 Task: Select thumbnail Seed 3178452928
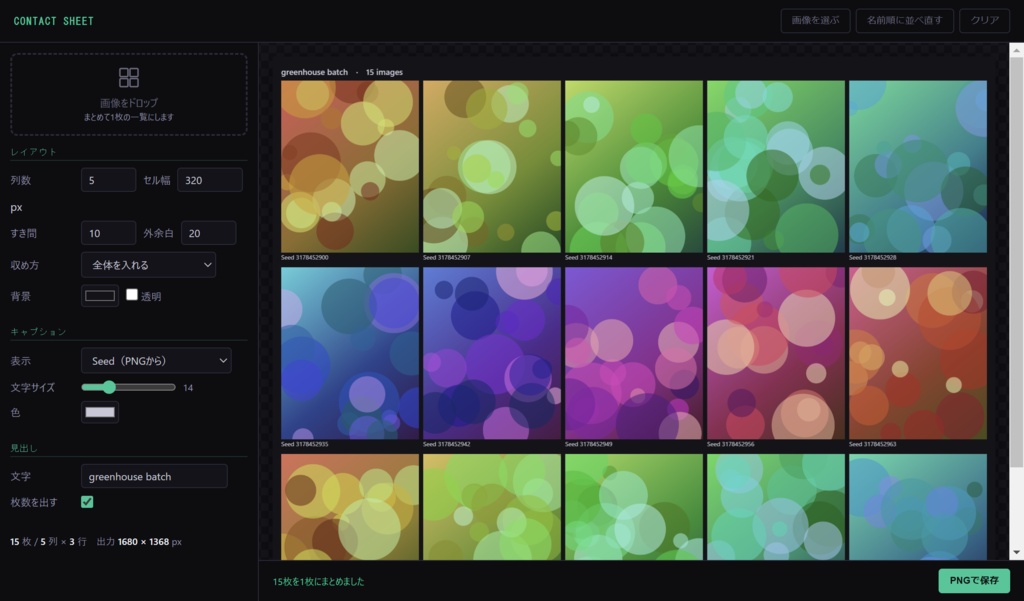918,167
